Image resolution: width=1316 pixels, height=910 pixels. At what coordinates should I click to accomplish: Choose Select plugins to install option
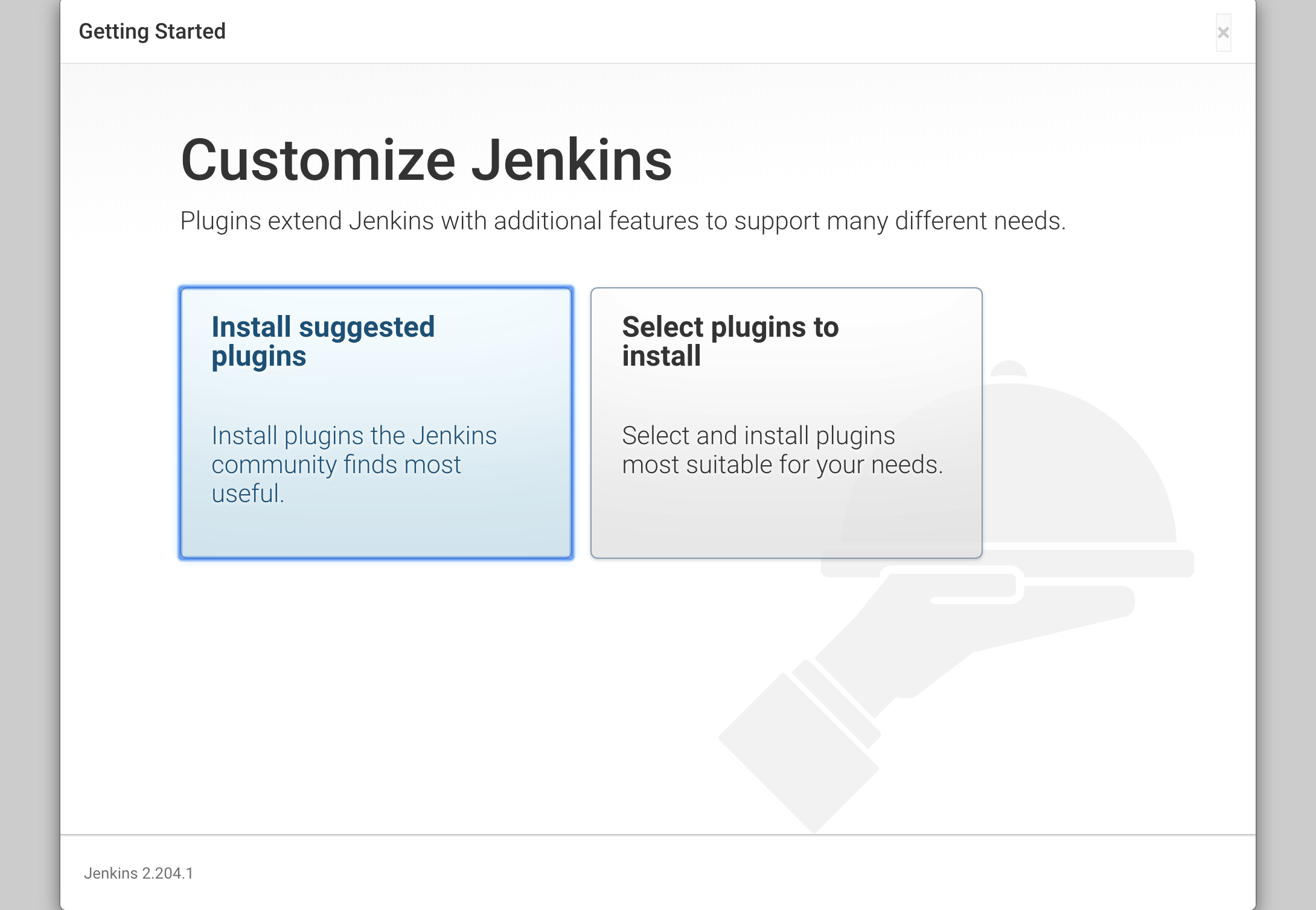(786, 422)
